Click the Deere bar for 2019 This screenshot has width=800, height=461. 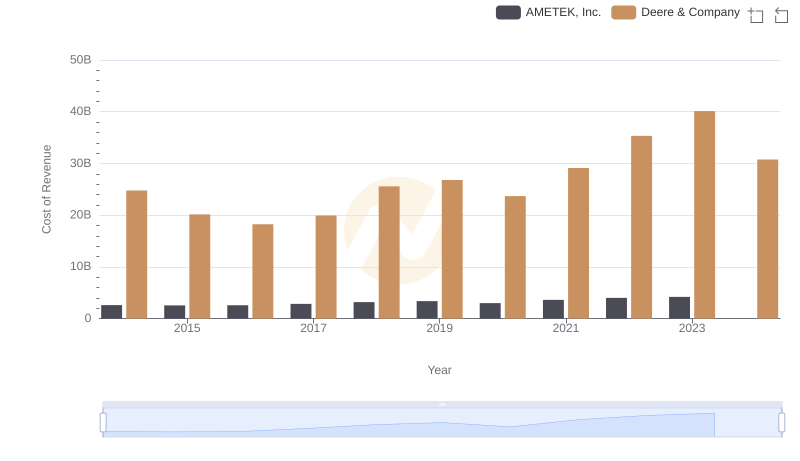[x=452, y=249]
